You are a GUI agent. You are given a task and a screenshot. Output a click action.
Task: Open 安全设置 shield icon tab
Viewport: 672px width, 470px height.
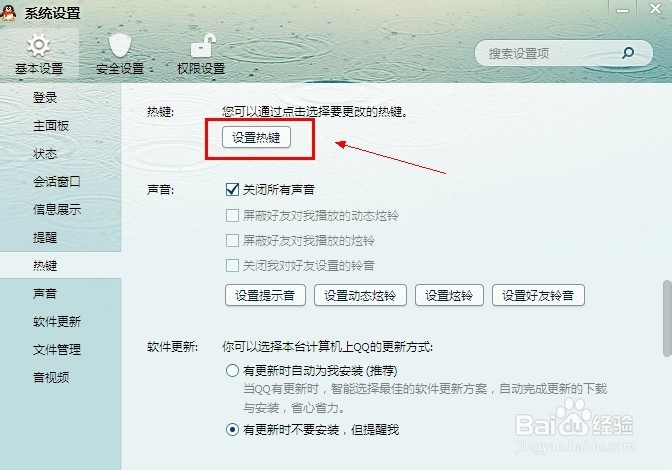coord(120,55)
